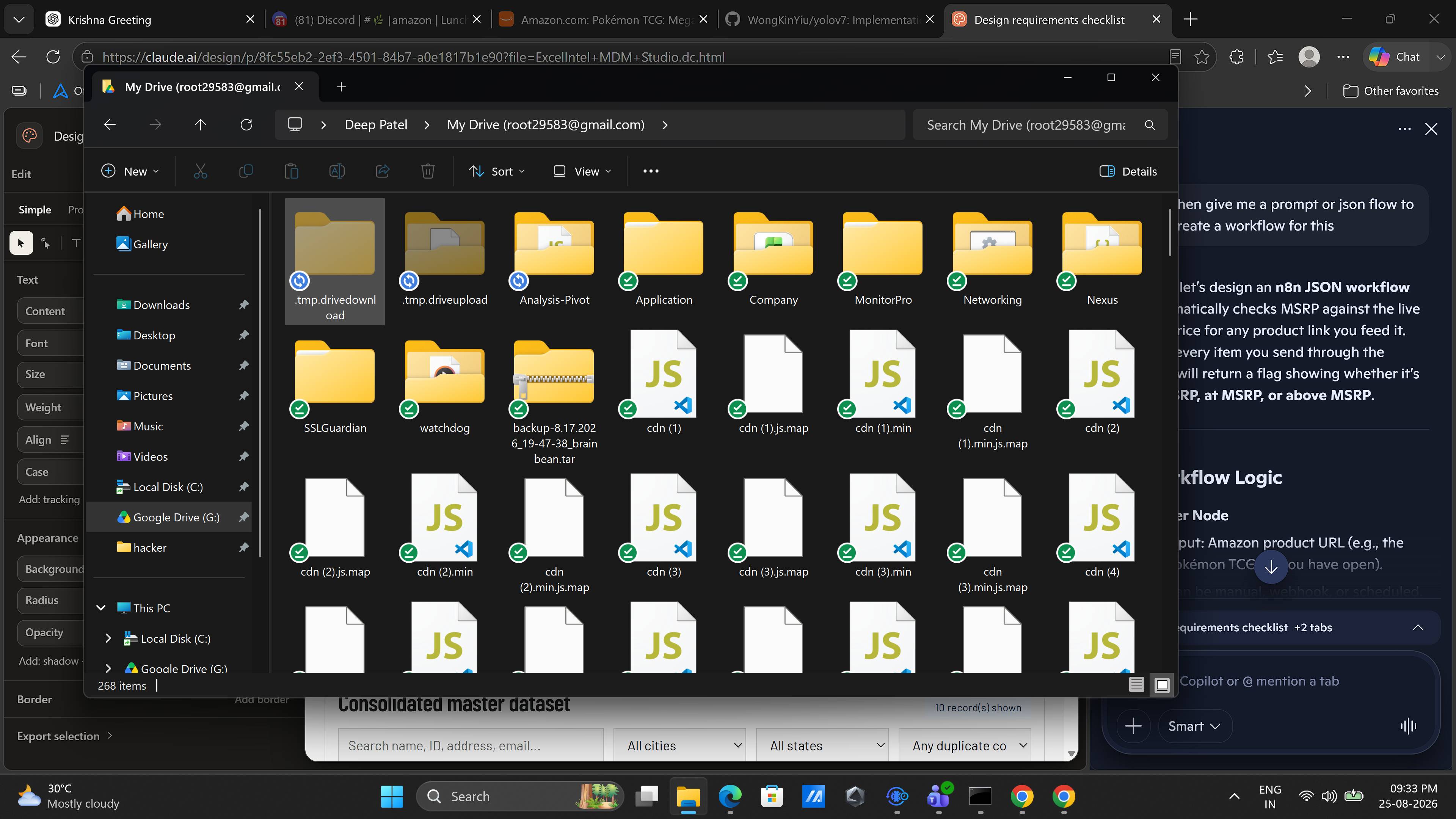Select Google Drive (G:) in the navigation pane
This screenshot has height=819, width=1456.
[168, 517]
